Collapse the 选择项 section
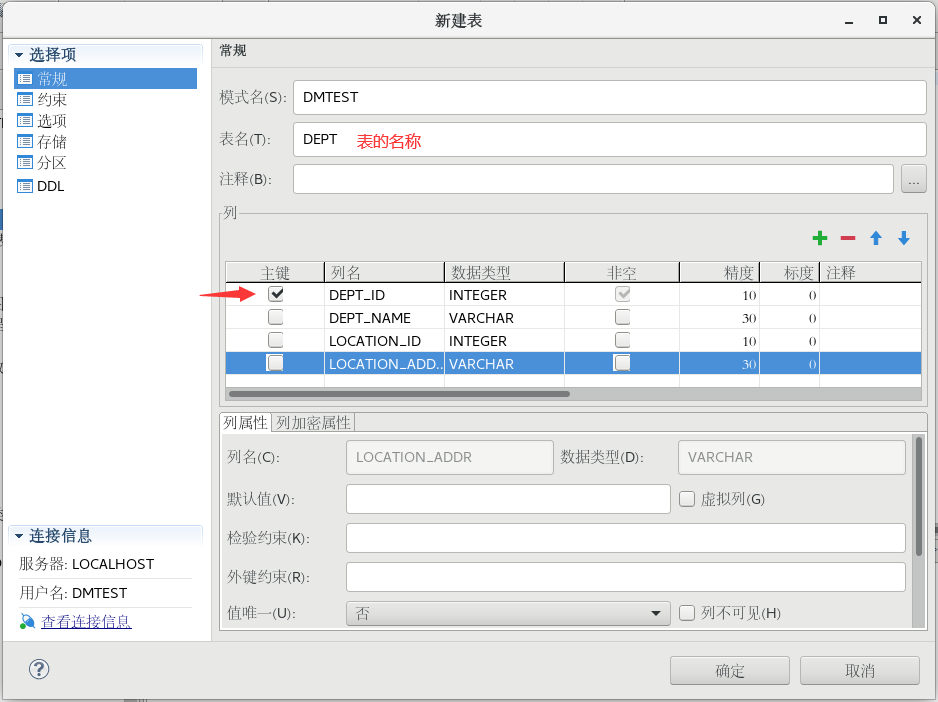 (19, 55)
